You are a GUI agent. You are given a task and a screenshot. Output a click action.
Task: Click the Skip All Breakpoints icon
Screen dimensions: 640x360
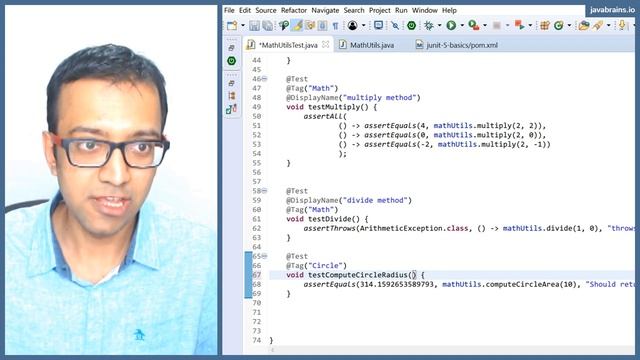pos(395,26)
